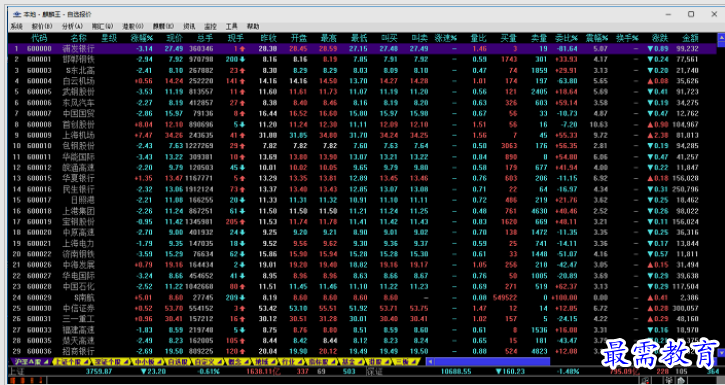Image resolution: width=725 pixels, height=385 pixels.
Task: Sort by 涨幅% column header
Action: pyautogui.click(x=141, y=38)
